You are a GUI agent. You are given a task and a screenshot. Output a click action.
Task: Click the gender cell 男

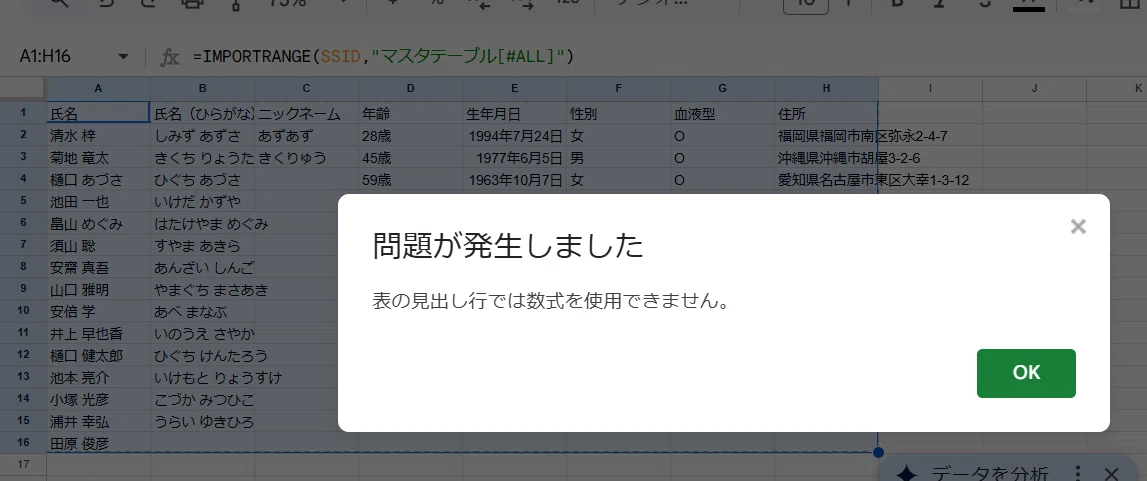click(617, 157)
